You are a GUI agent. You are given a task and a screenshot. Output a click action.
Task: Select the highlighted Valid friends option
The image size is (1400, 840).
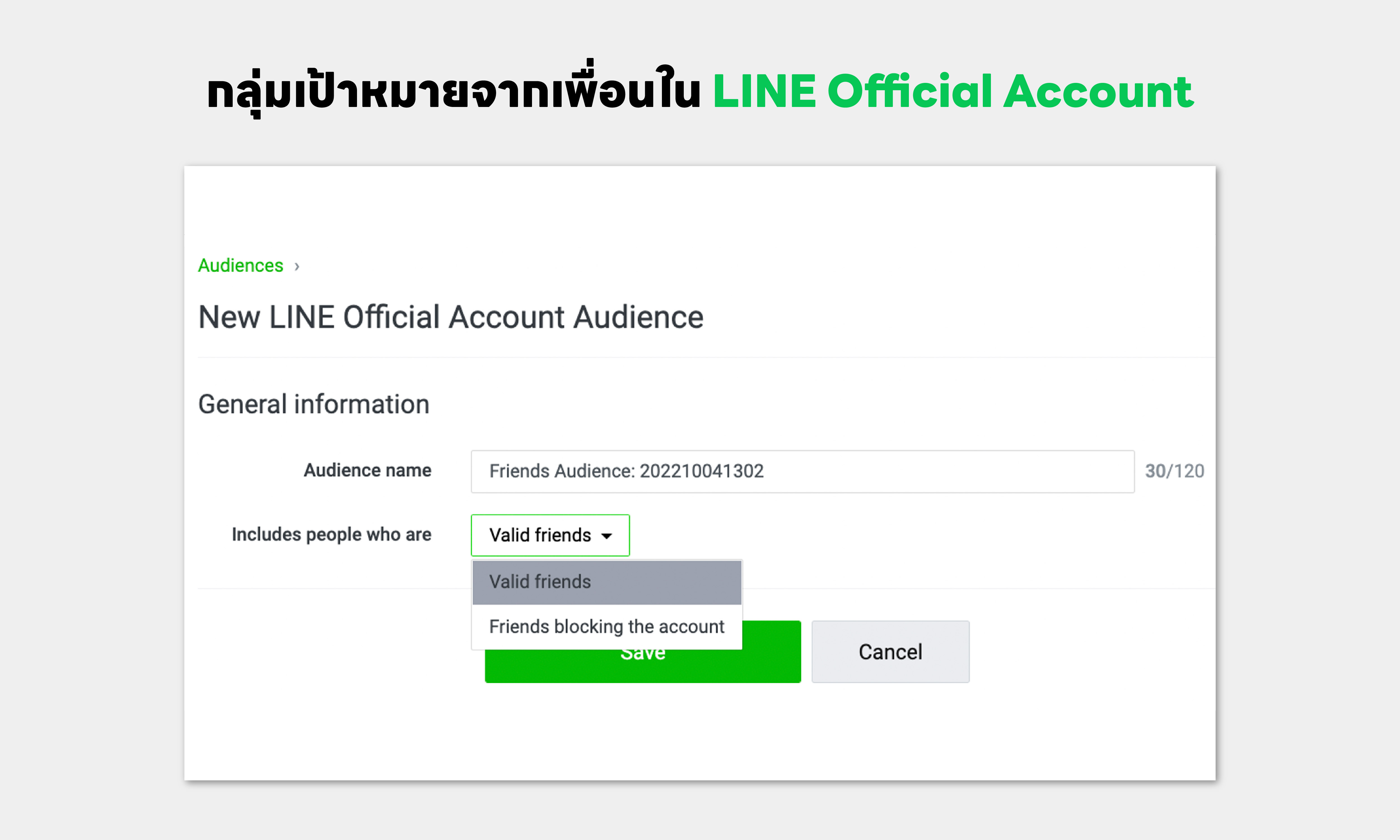607,582
